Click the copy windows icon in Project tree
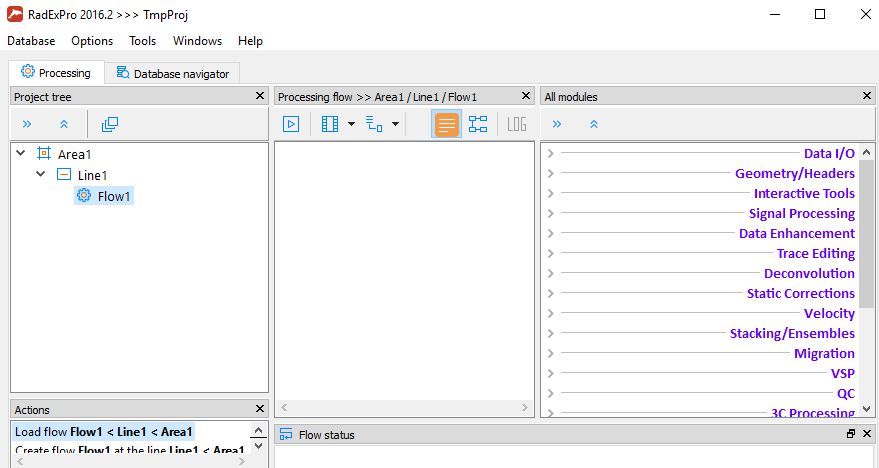Viewport: 879px width, 468px height. coord(110,124)
